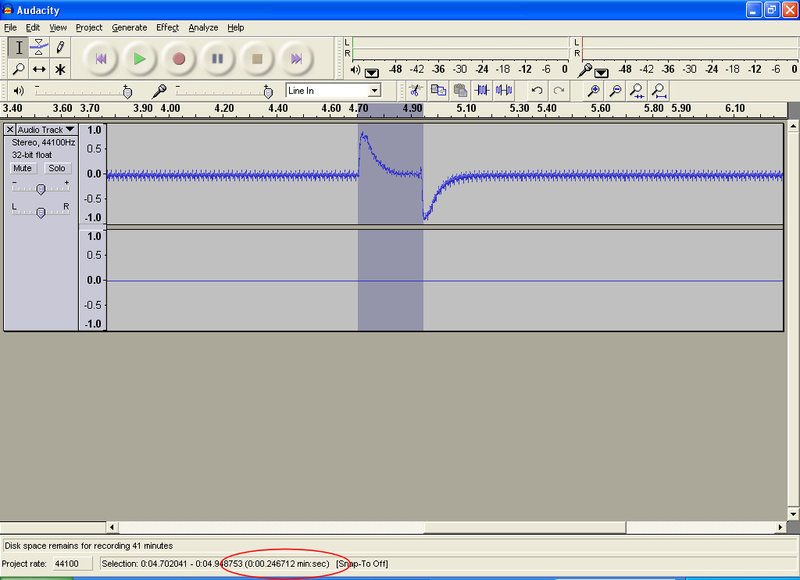The image size is (800, 580).
Task: Select the Zoom magnifier tool
Action: (x=19, y=69)
